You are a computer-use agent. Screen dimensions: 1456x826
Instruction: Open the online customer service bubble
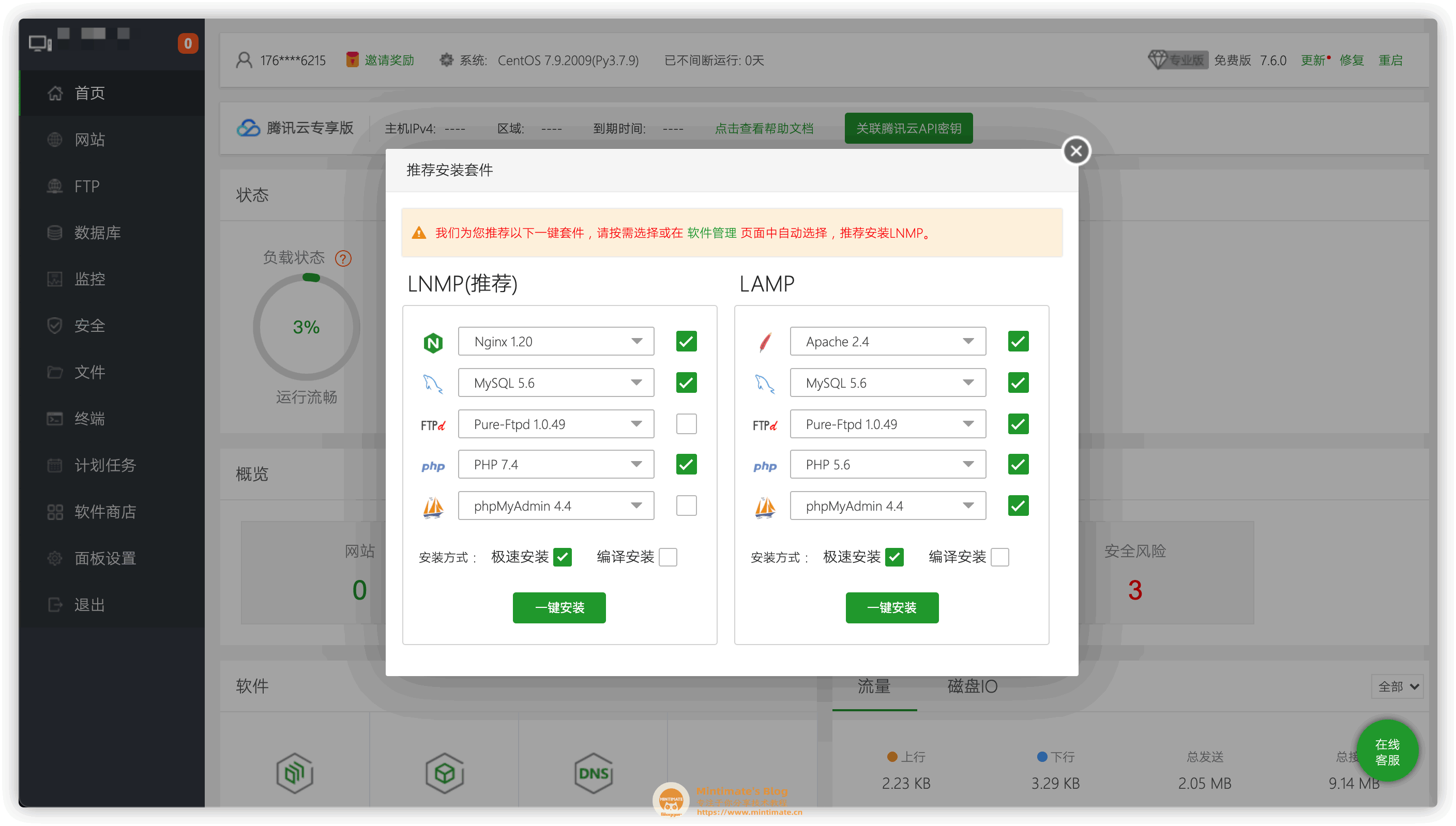1387,752
